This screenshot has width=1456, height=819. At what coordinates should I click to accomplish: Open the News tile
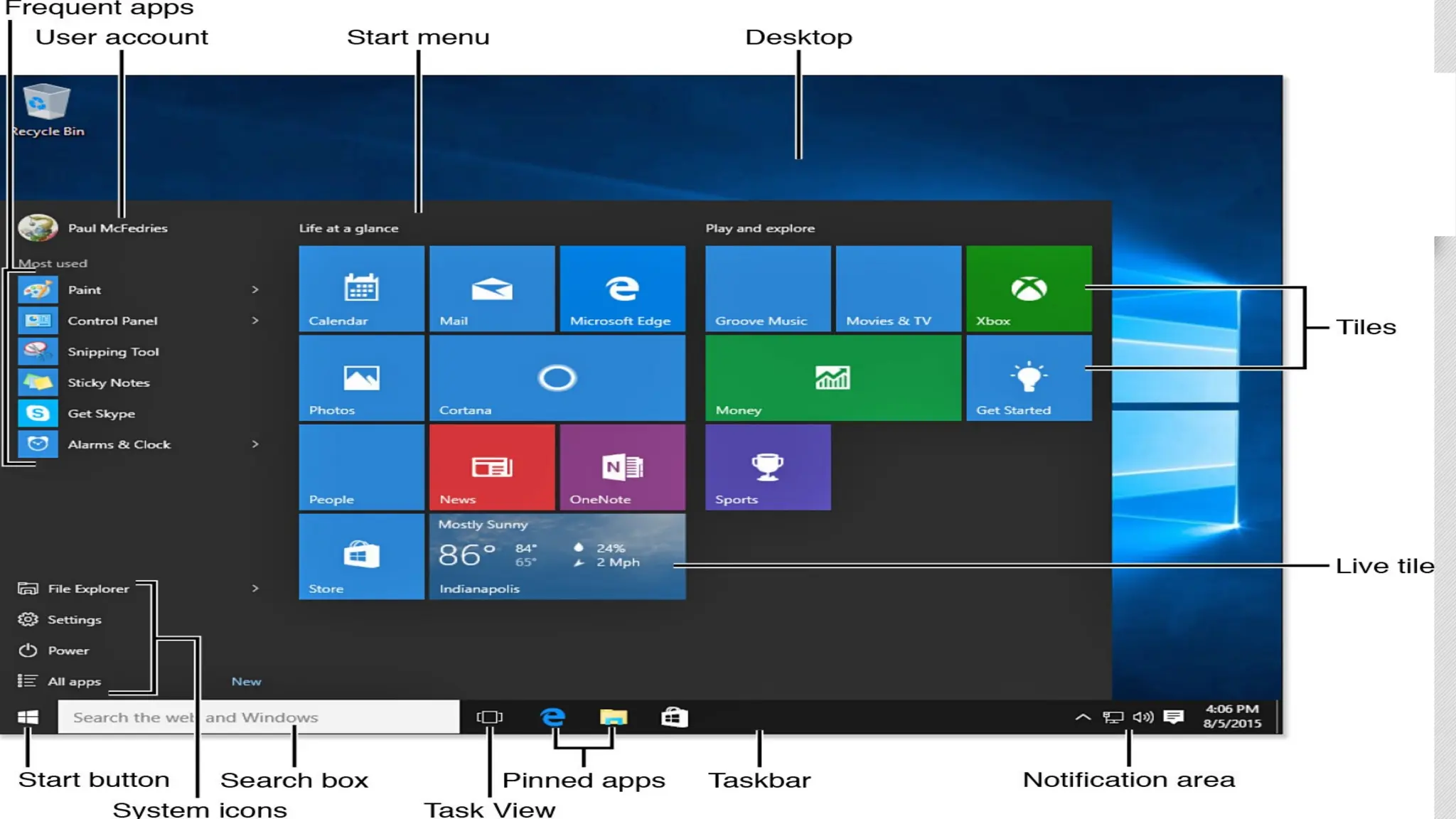tap(492, 467)
